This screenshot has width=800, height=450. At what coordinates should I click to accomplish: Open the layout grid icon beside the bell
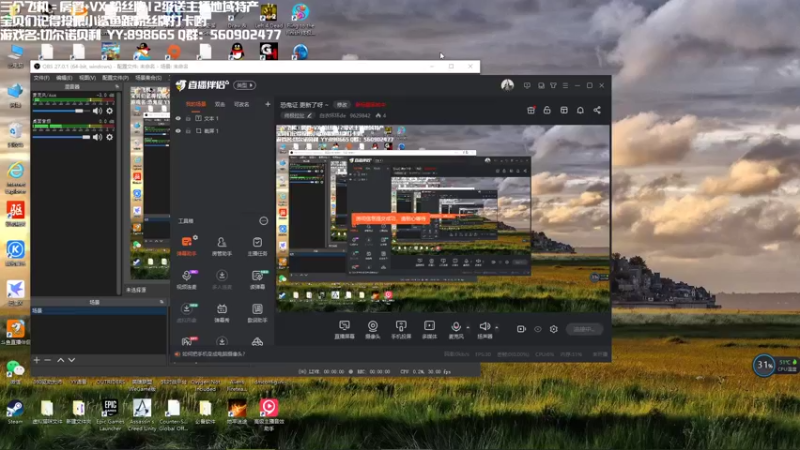[564, 110]
